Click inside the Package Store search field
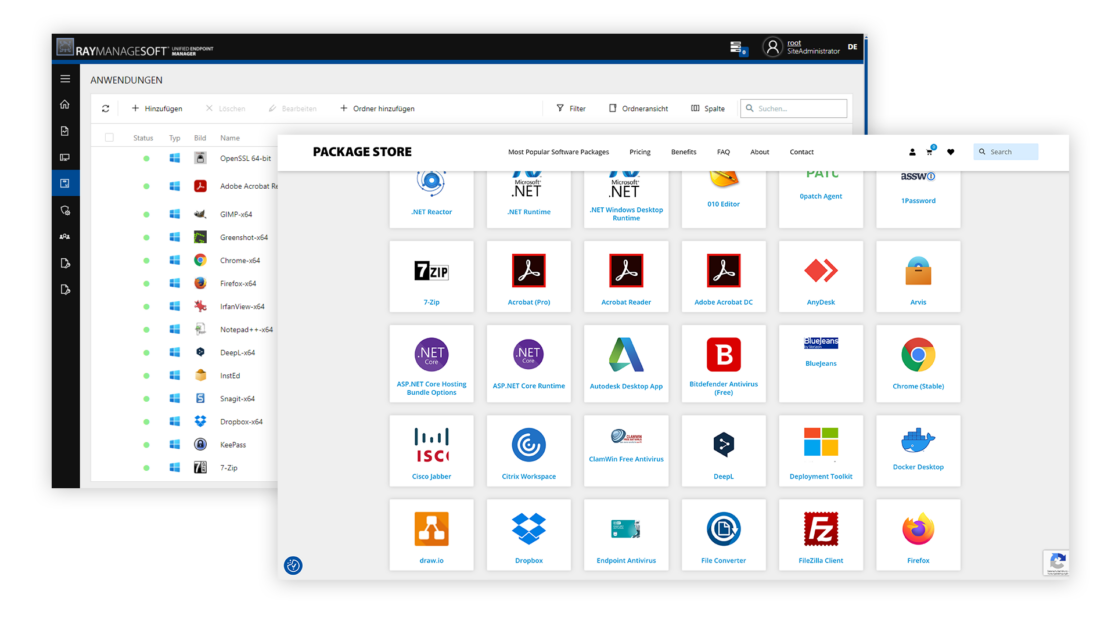1115x627 pixels. (x=1010, y=151)
